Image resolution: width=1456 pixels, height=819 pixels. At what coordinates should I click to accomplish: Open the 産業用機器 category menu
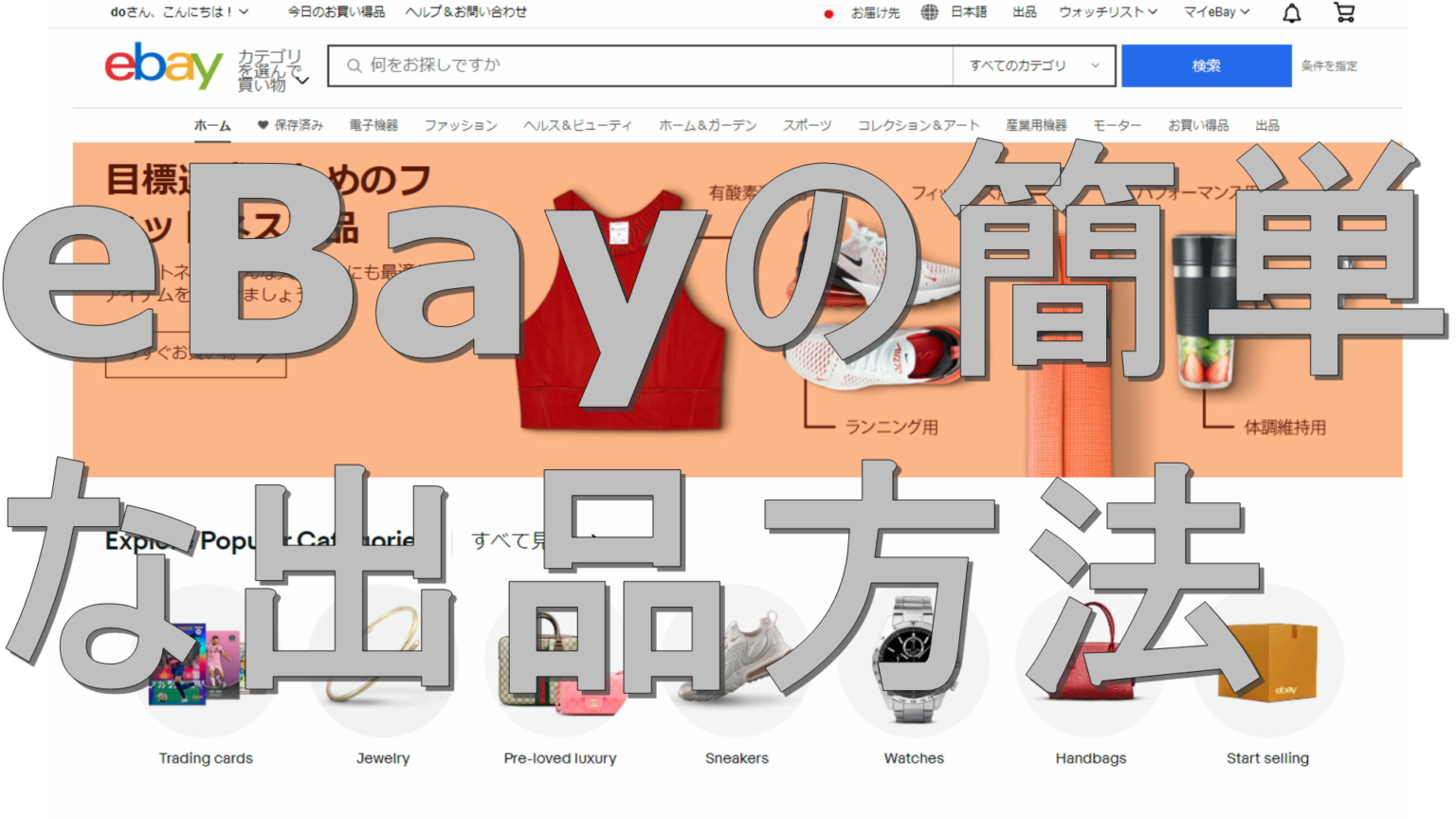[1036, 125]
